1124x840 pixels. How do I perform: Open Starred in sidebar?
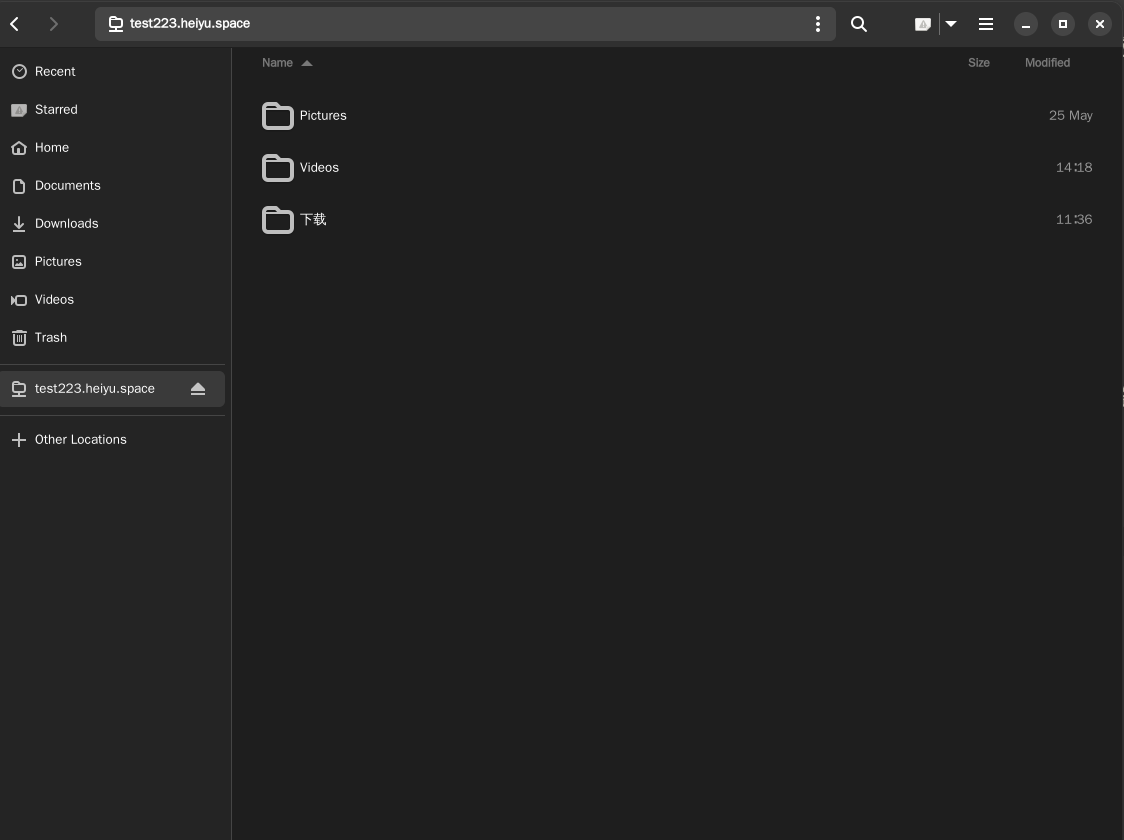(113, 110)
